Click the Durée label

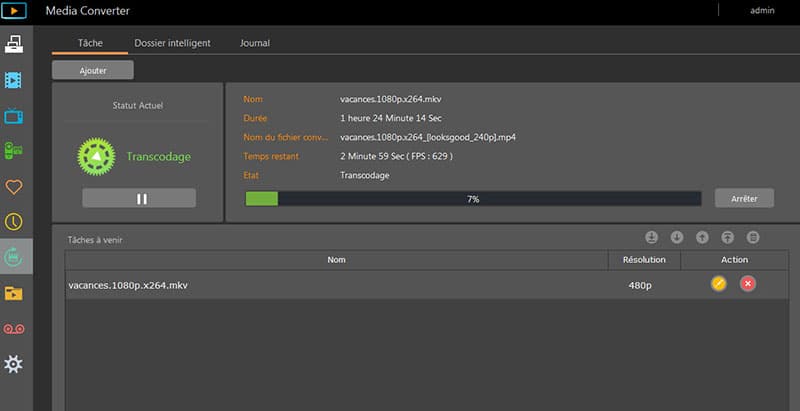(x=255, y=118)
